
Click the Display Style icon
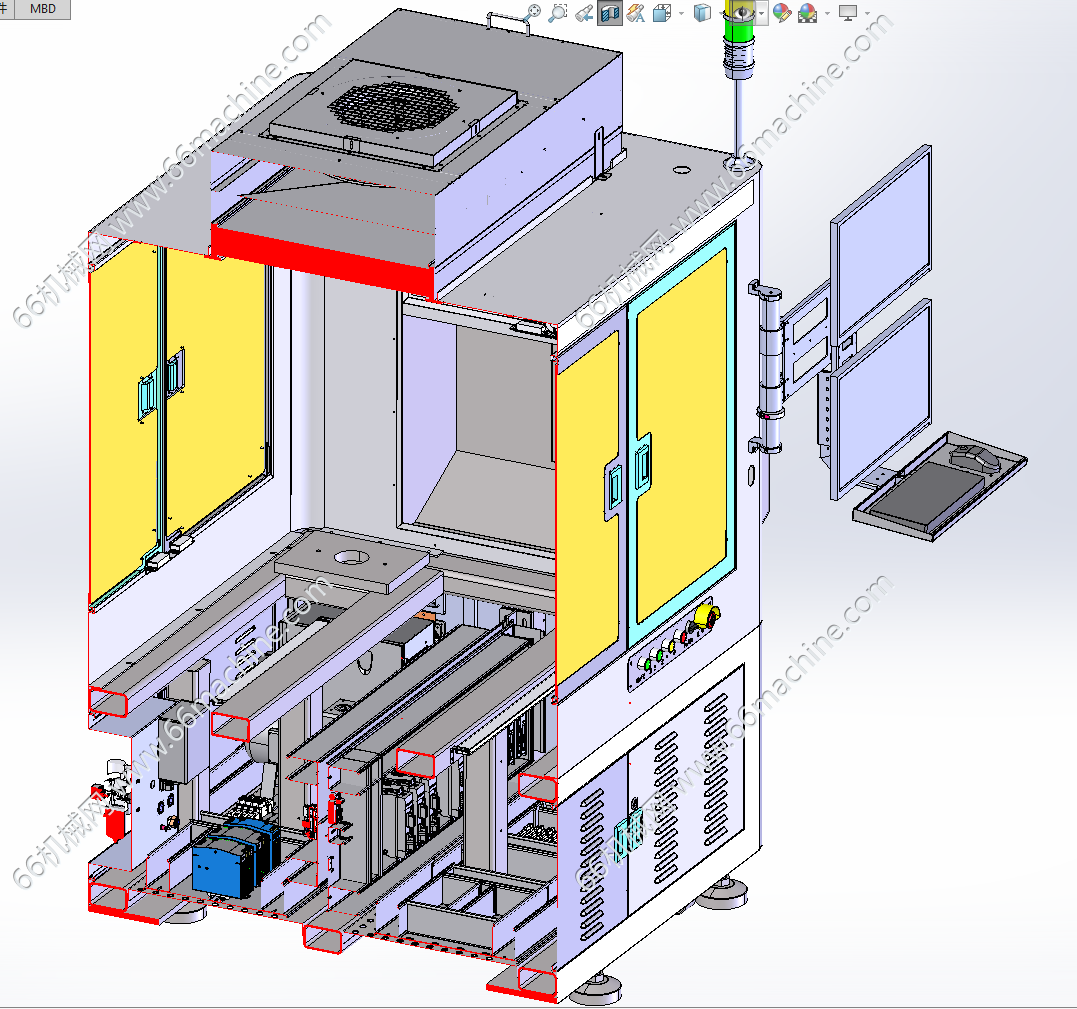tap(702, 12)
